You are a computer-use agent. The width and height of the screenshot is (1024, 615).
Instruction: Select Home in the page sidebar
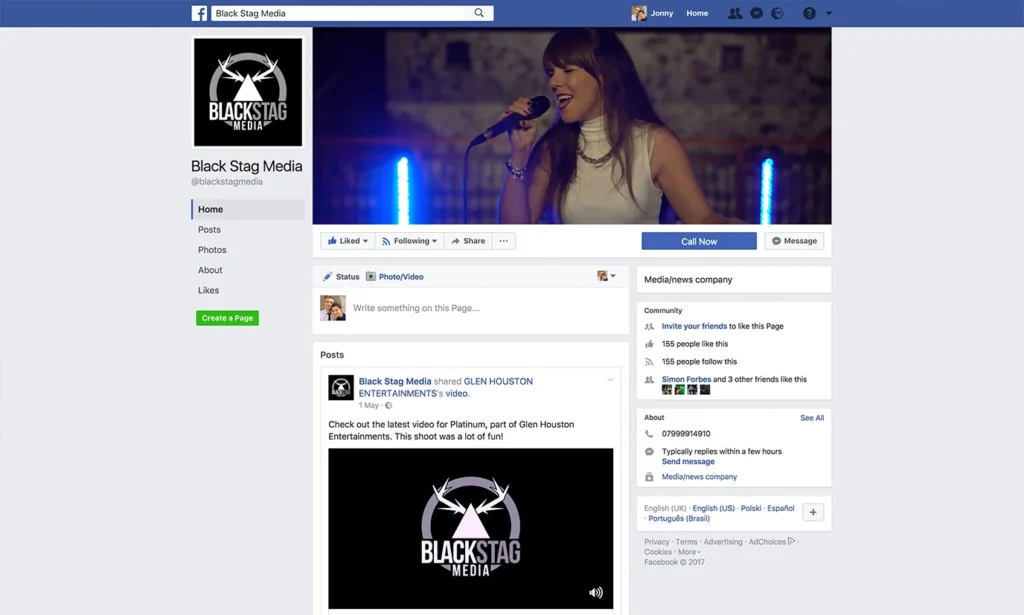pos(248,209)
